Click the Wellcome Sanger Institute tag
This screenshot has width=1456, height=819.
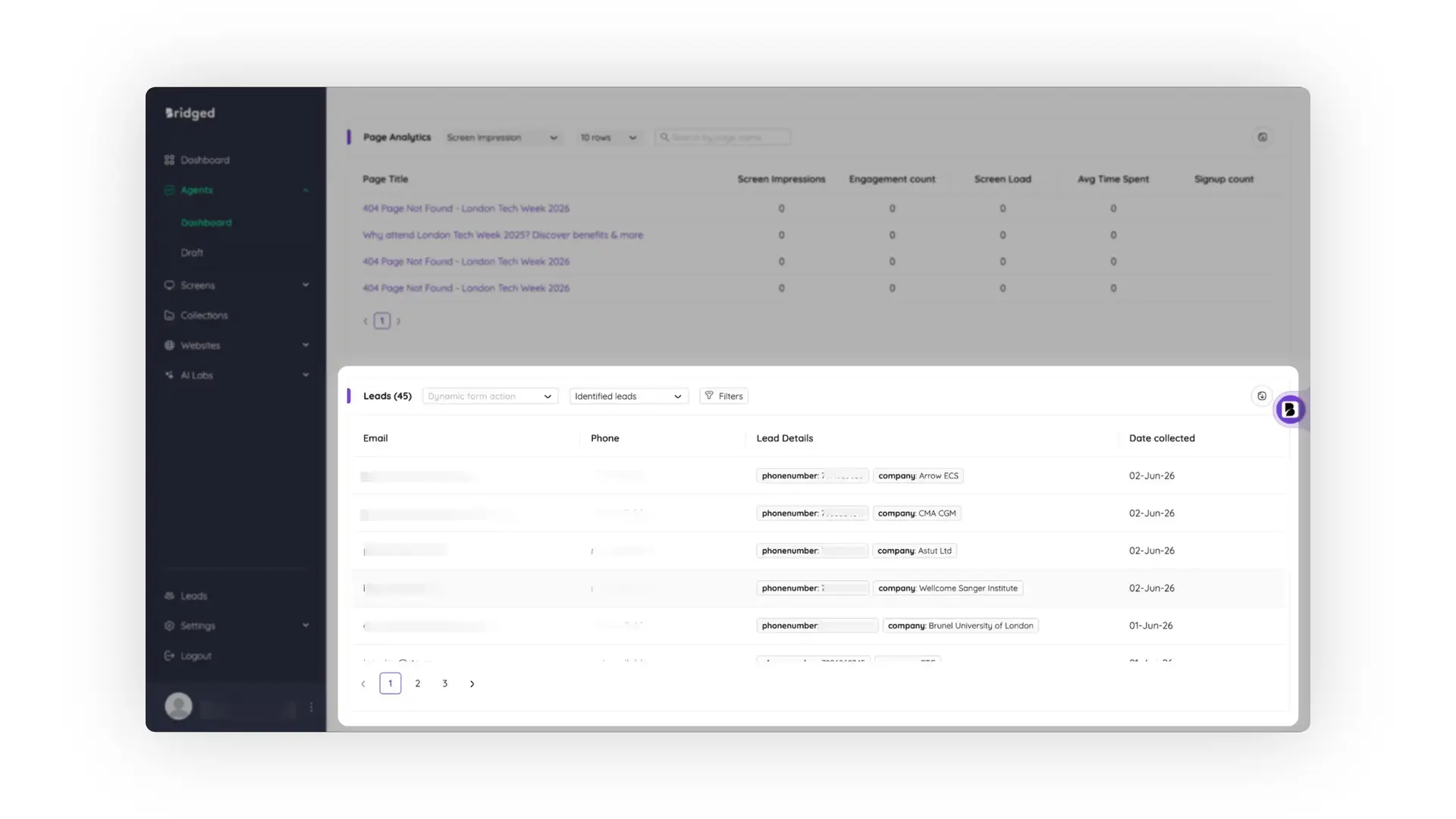pos(948,588)
